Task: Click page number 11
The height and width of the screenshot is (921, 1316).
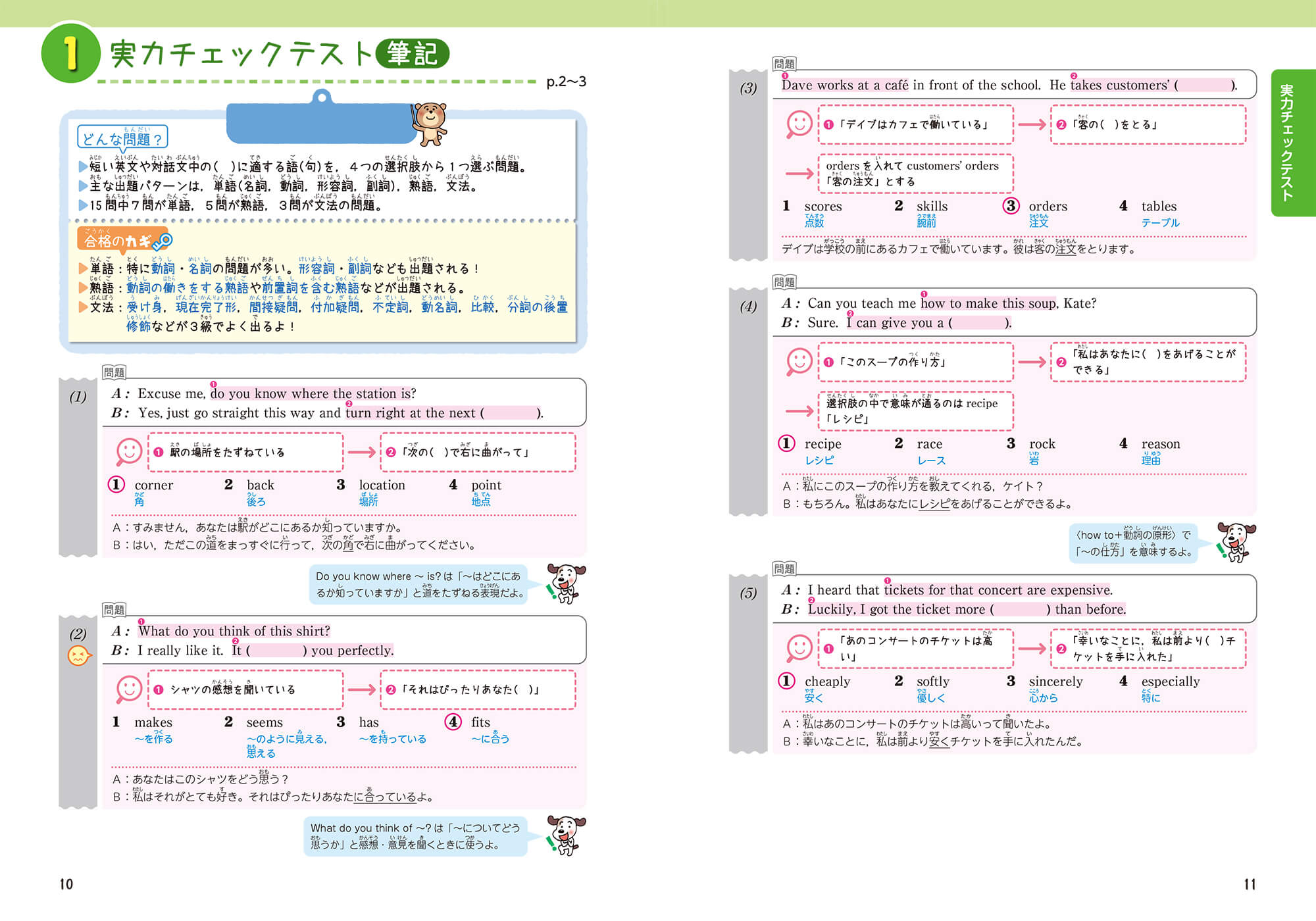Action: click(1250, 884)
